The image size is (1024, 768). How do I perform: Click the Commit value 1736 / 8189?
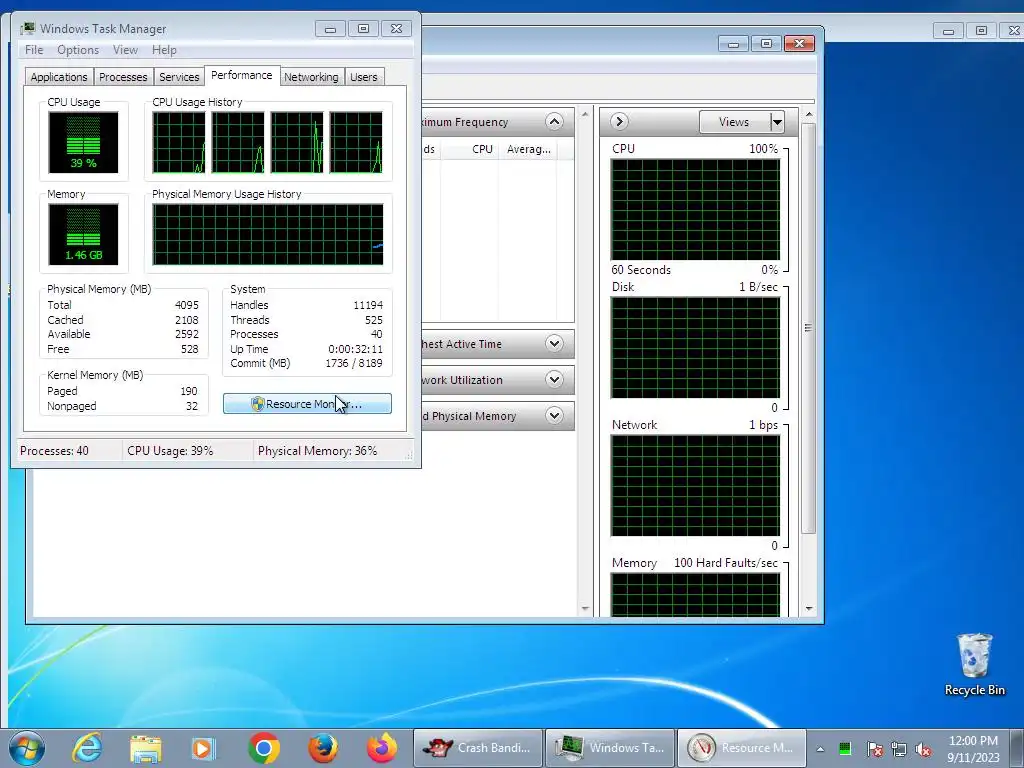point(354,363)
